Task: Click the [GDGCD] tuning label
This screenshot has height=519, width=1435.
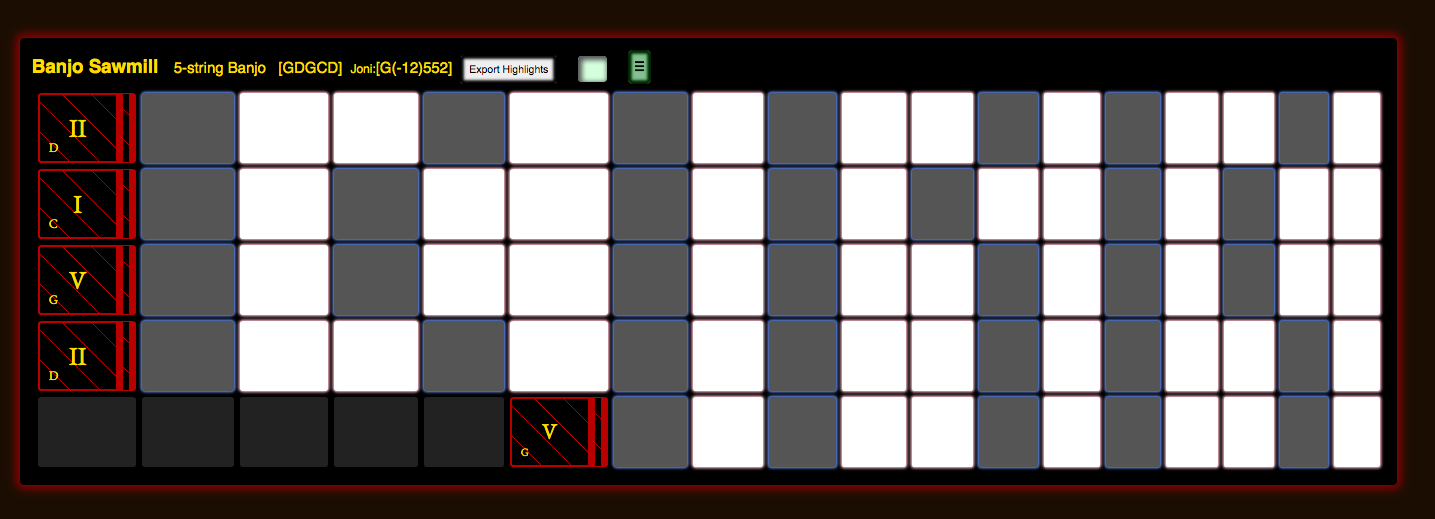Action: tap(310, 68)
